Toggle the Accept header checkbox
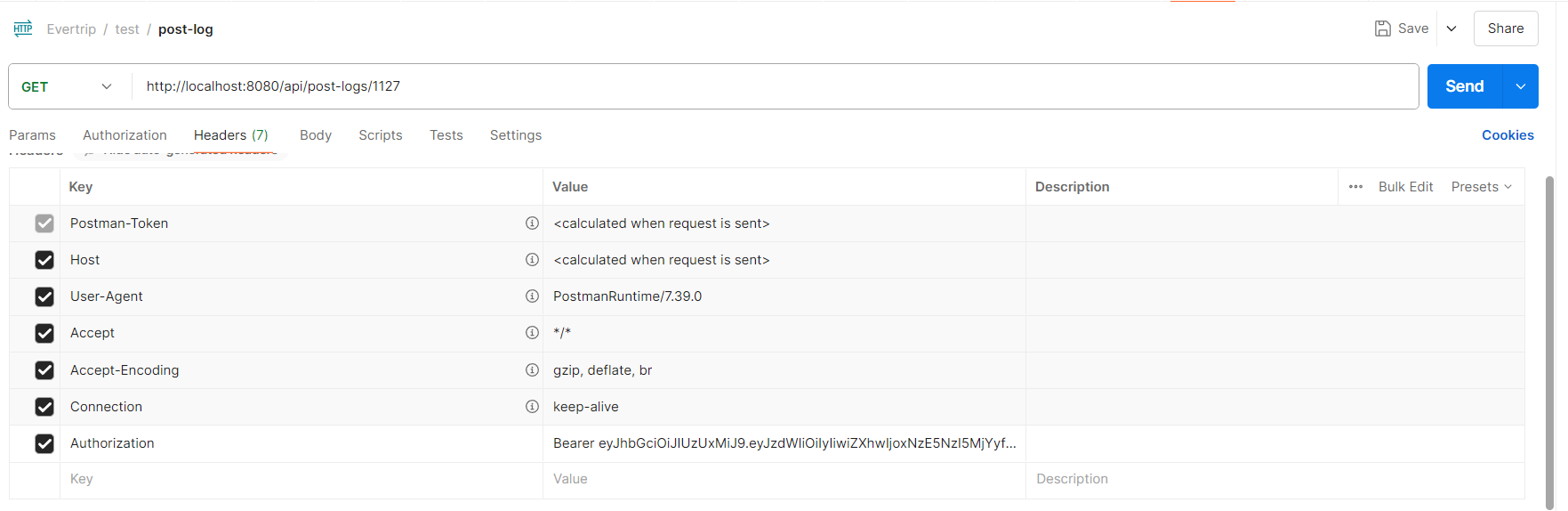Image resolution: width=1568 pixels, height=511 pixels. pyautogui.click(x=44, y=333)
